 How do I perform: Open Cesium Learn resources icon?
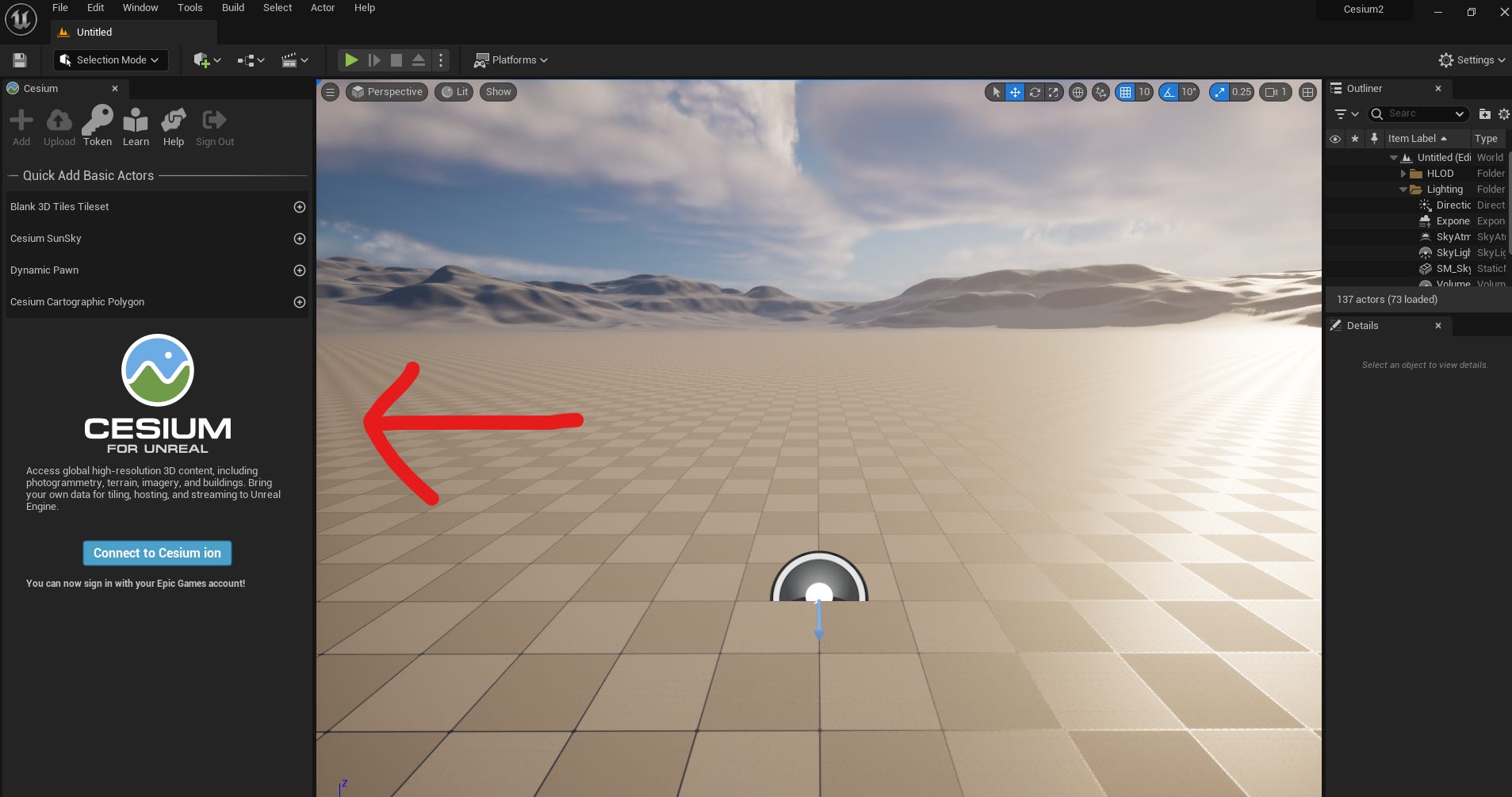135,121
